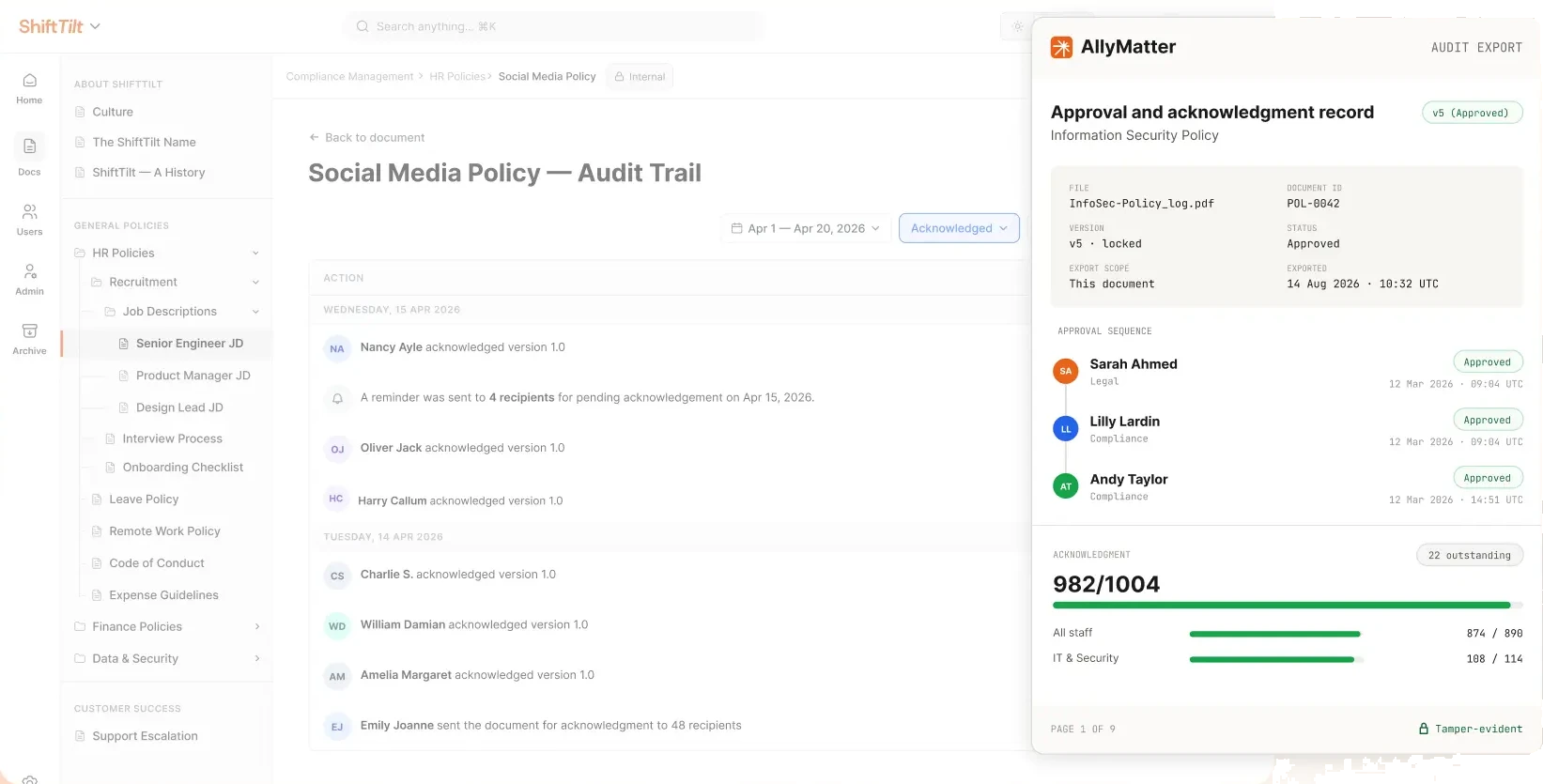The width and height of the screenshot is (1543, 784).
Task: Expand the Finance Policies folder chevron
Action: pyautogui.click(x=256, y=627)
